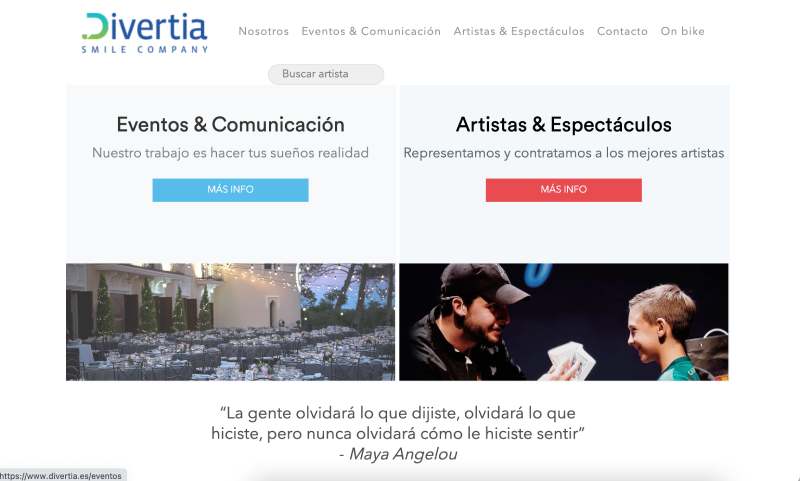Focus the Buscar artista search field
The image size is (800, 481).
pos(326,74)
